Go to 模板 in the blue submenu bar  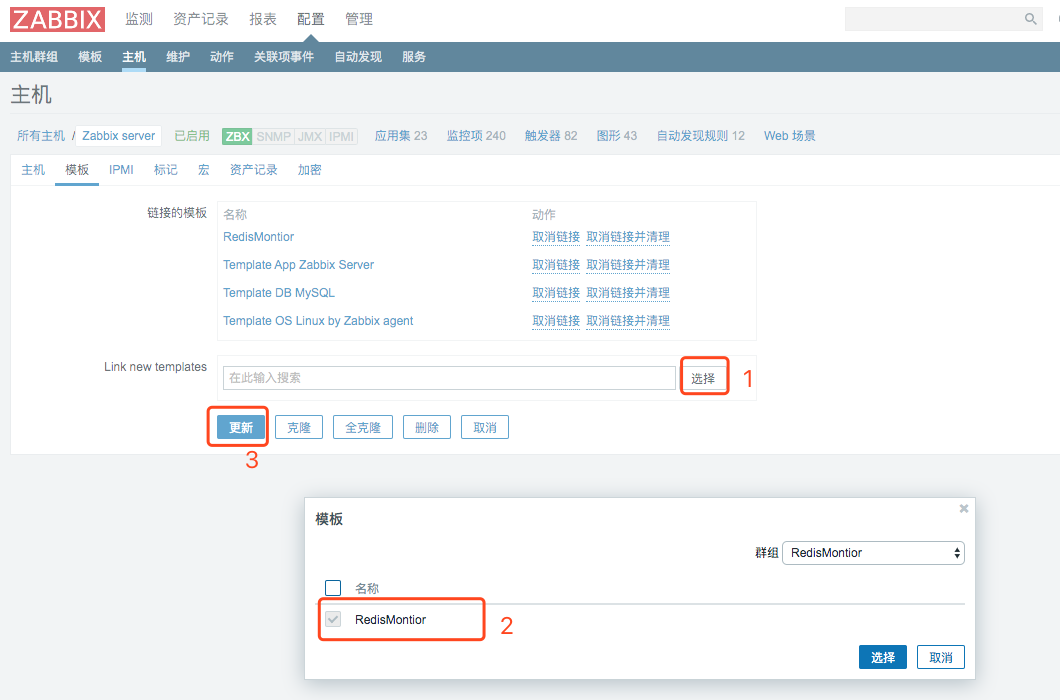point(90,57)
